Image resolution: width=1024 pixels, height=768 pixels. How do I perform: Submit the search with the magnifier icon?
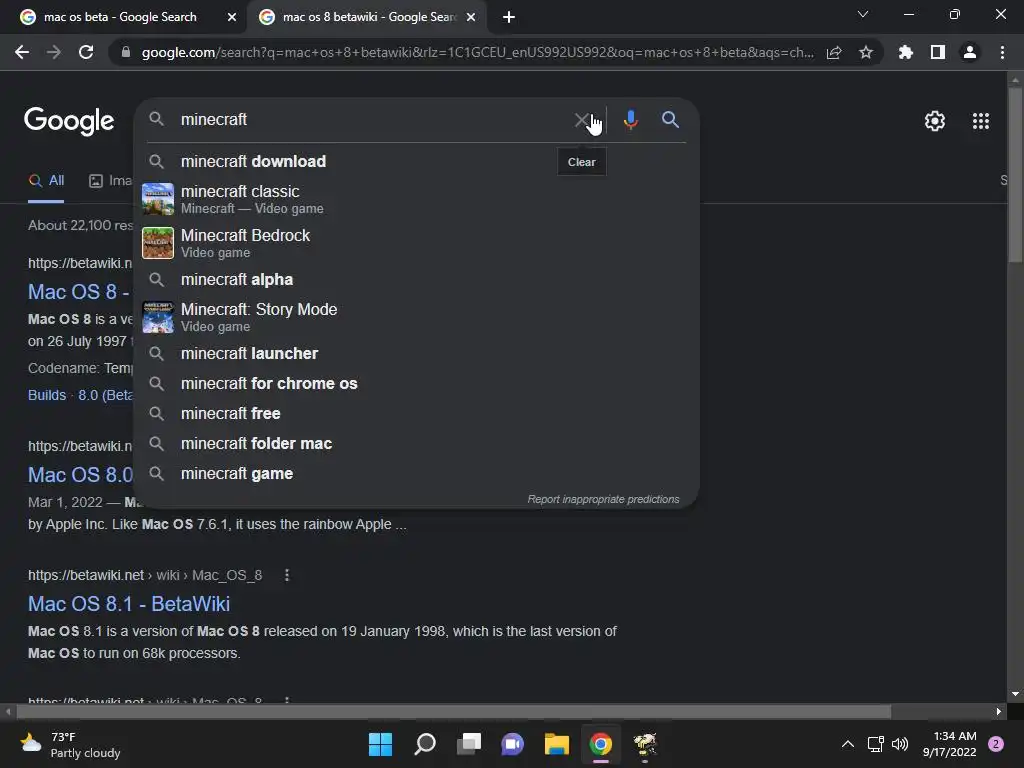pos(670,120)
